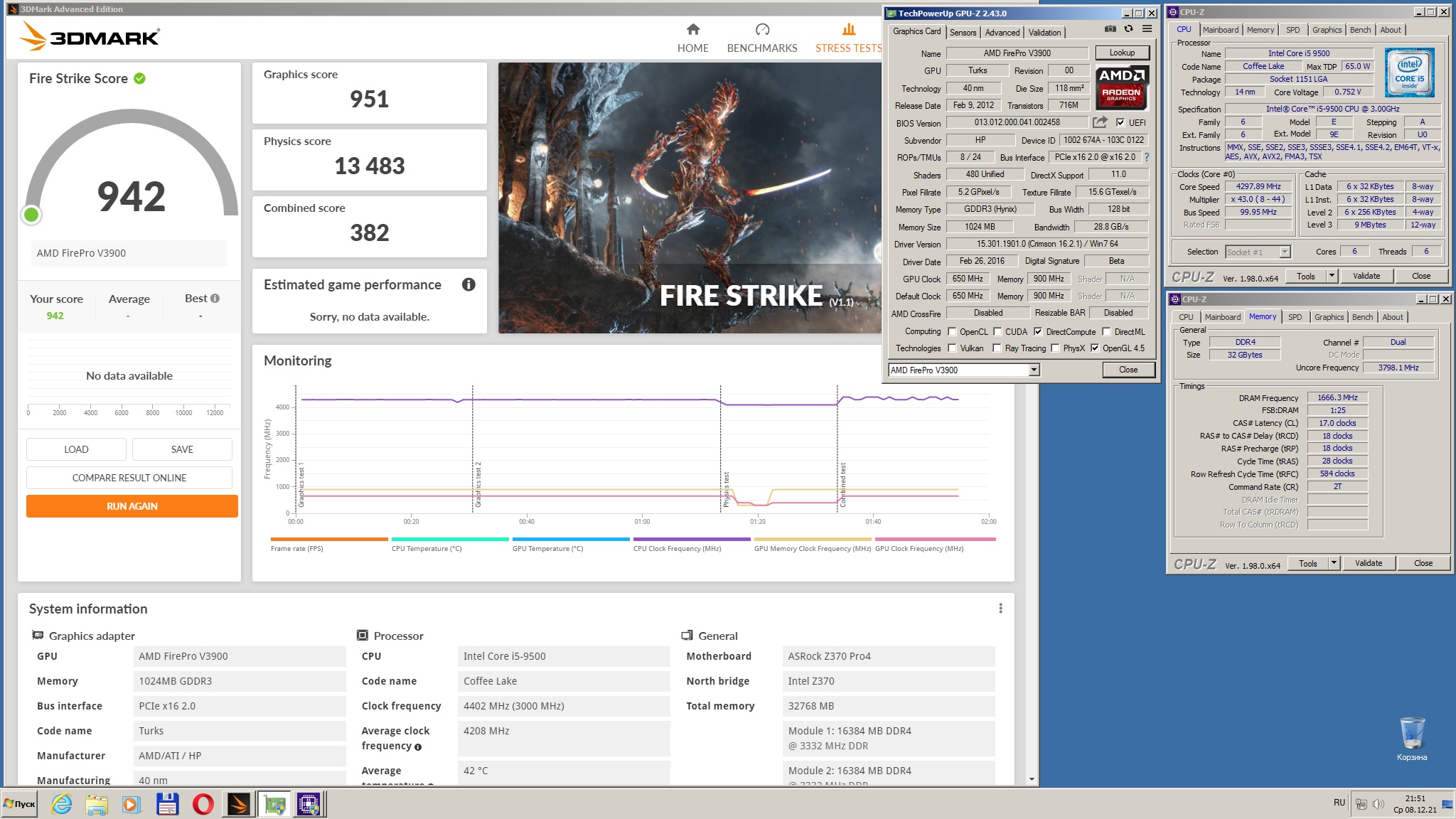The height and width of the screenshot is (819, 1456).
Task: Click Validate in upper CPU-Z window
Action: pyautogui.click(x=1366, y=276)
